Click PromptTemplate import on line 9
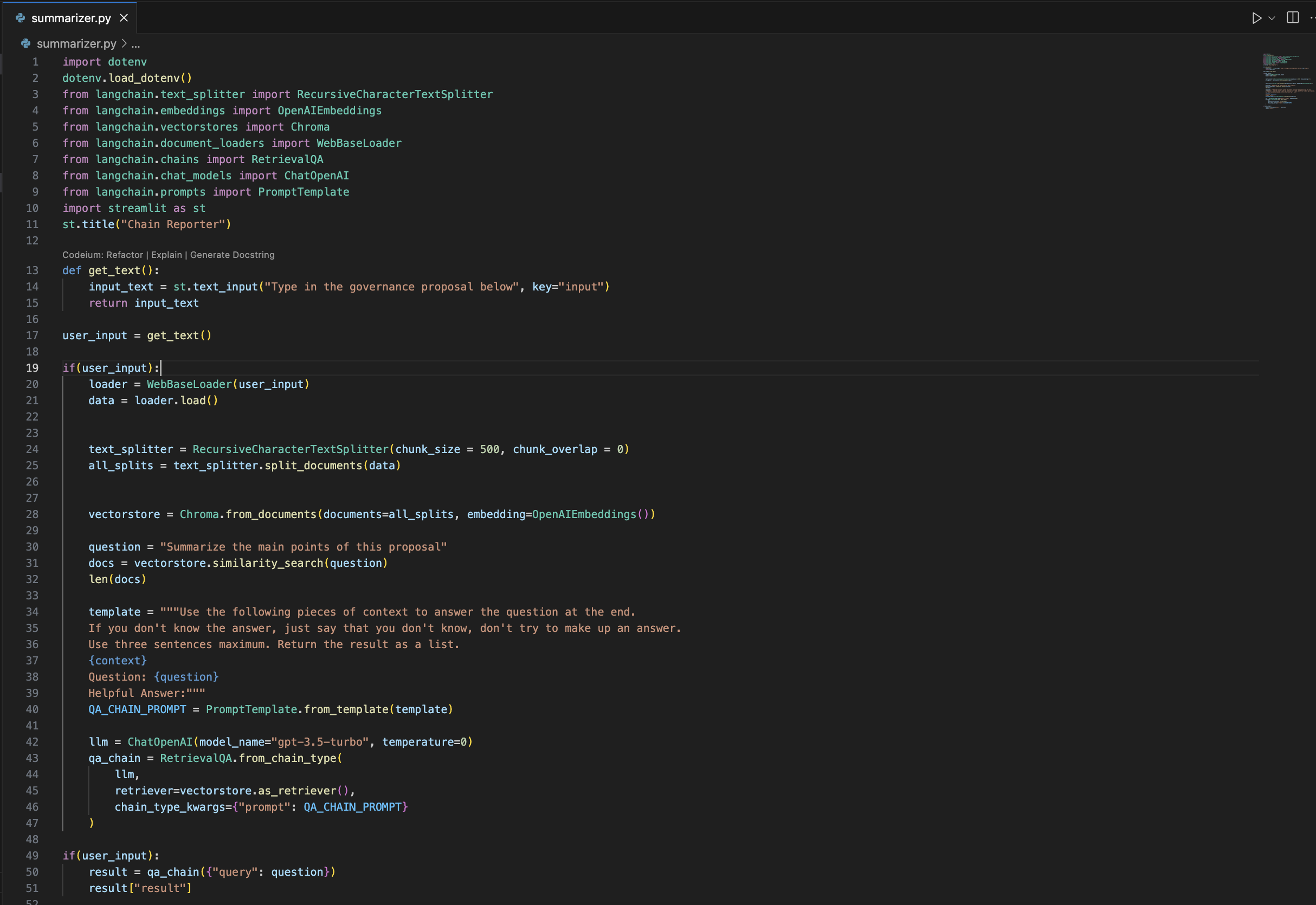Image resolution: width=1316 pixels, height=905 pixels. pos(304,192)
